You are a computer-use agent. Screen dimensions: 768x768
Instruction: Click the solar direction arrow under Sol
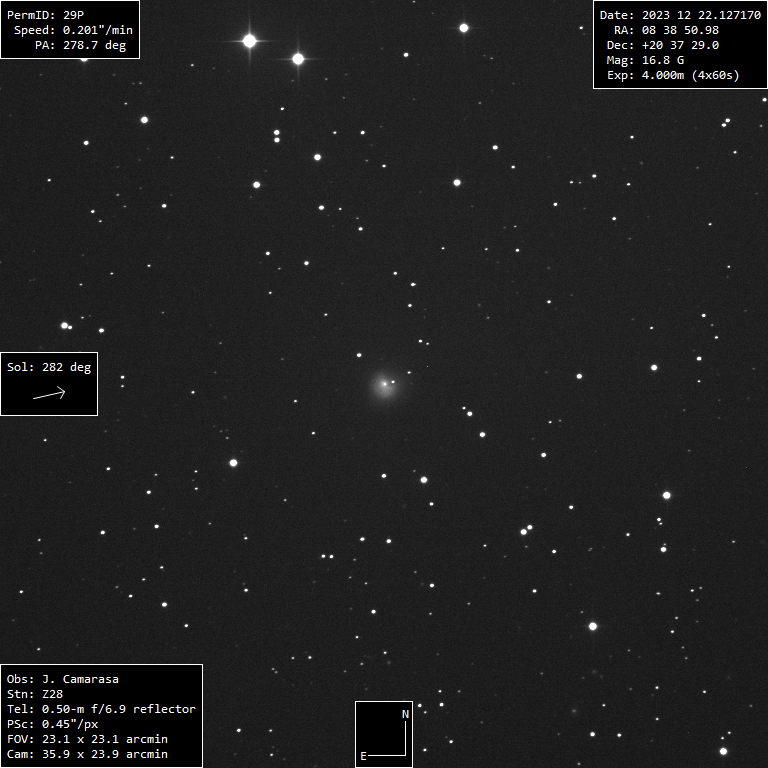coord(49,393)
